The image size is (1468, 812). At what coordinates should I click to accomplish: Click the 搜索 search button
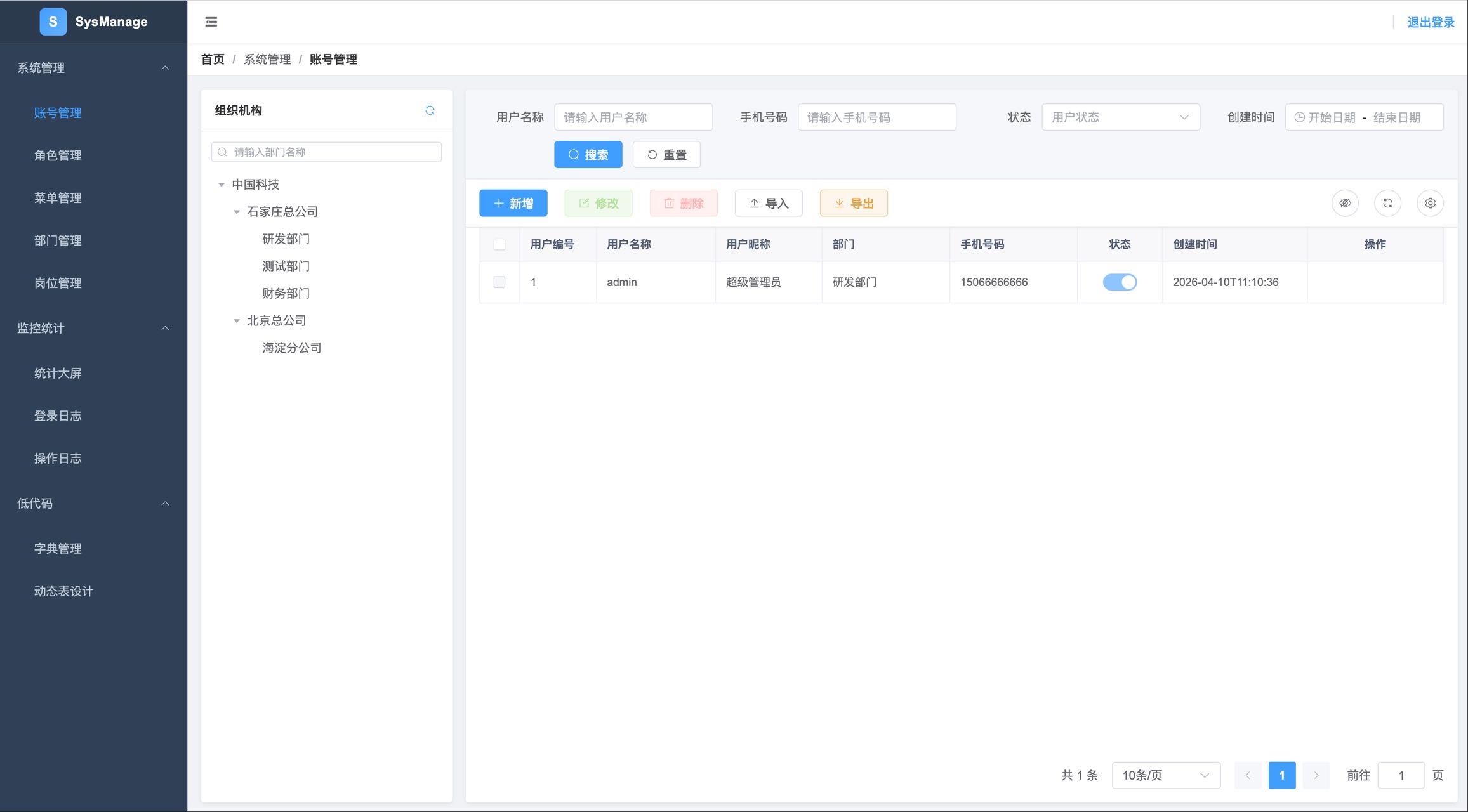click(x=588, y=154)
